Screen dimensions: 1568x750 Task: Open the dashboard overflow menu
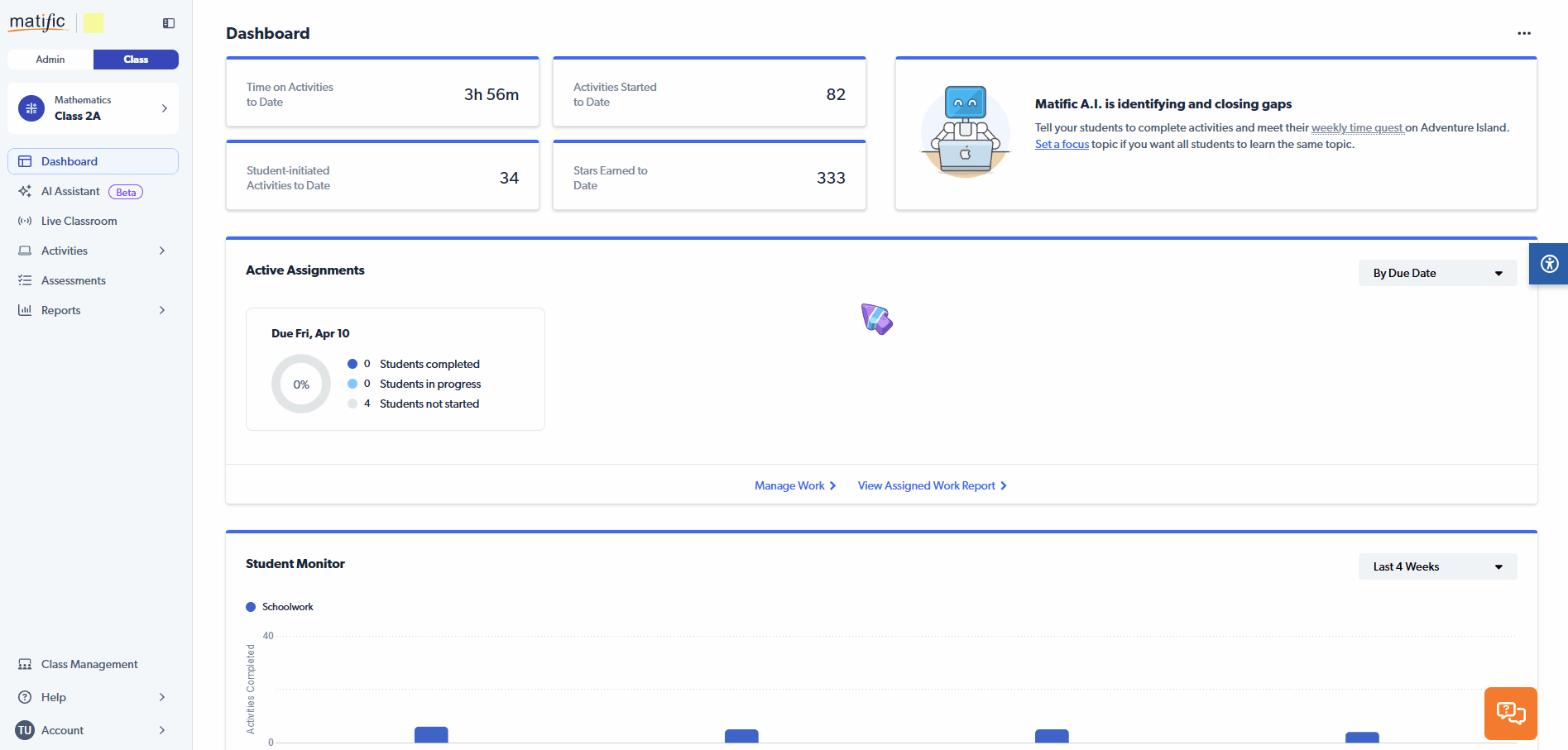(x=1523, y=33)
